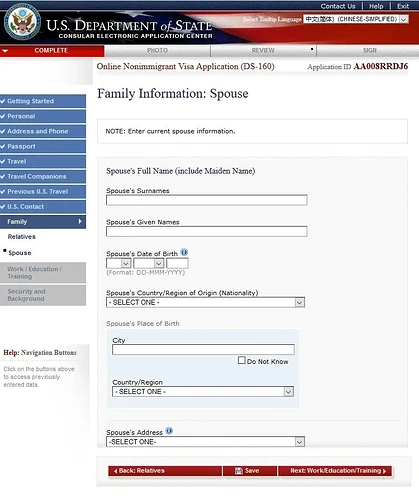The width and height of the screenshot is (419, 500).
Task: Open the Passport section in the sidebar
Action: coord(43,146)
